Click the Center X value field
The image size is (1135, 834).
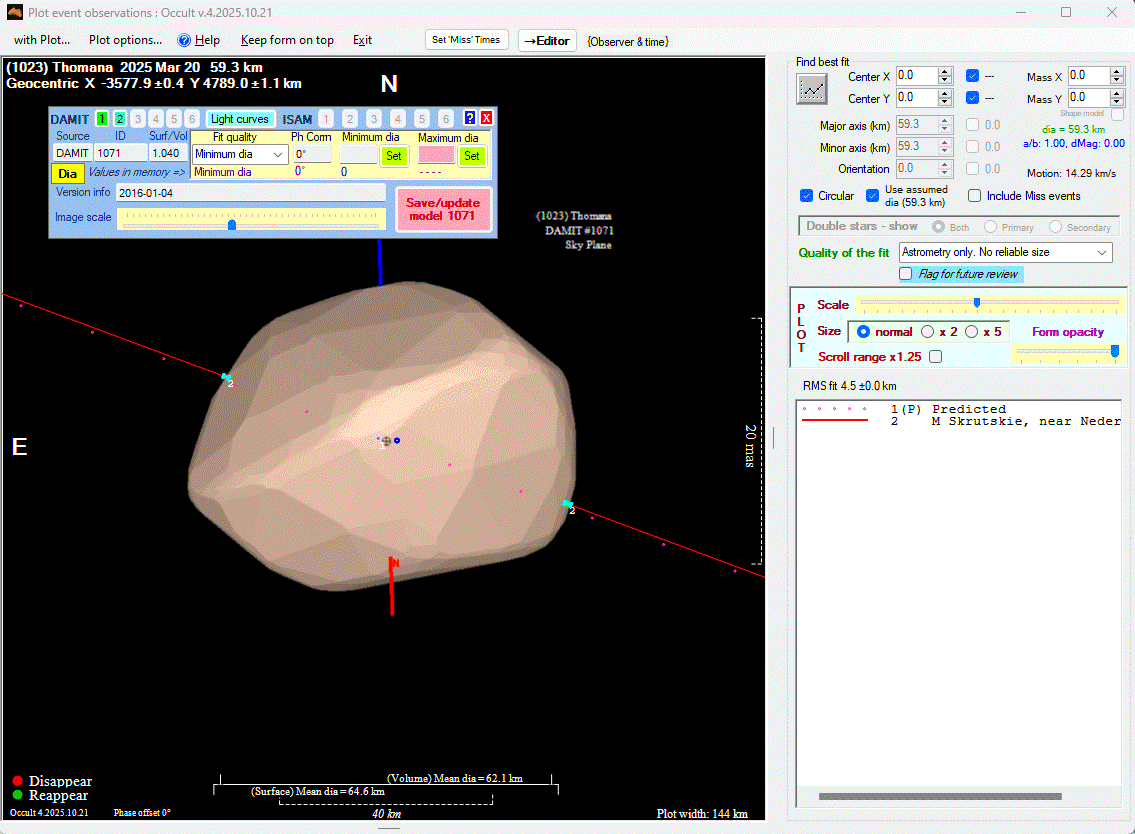(x=916, y=76)
